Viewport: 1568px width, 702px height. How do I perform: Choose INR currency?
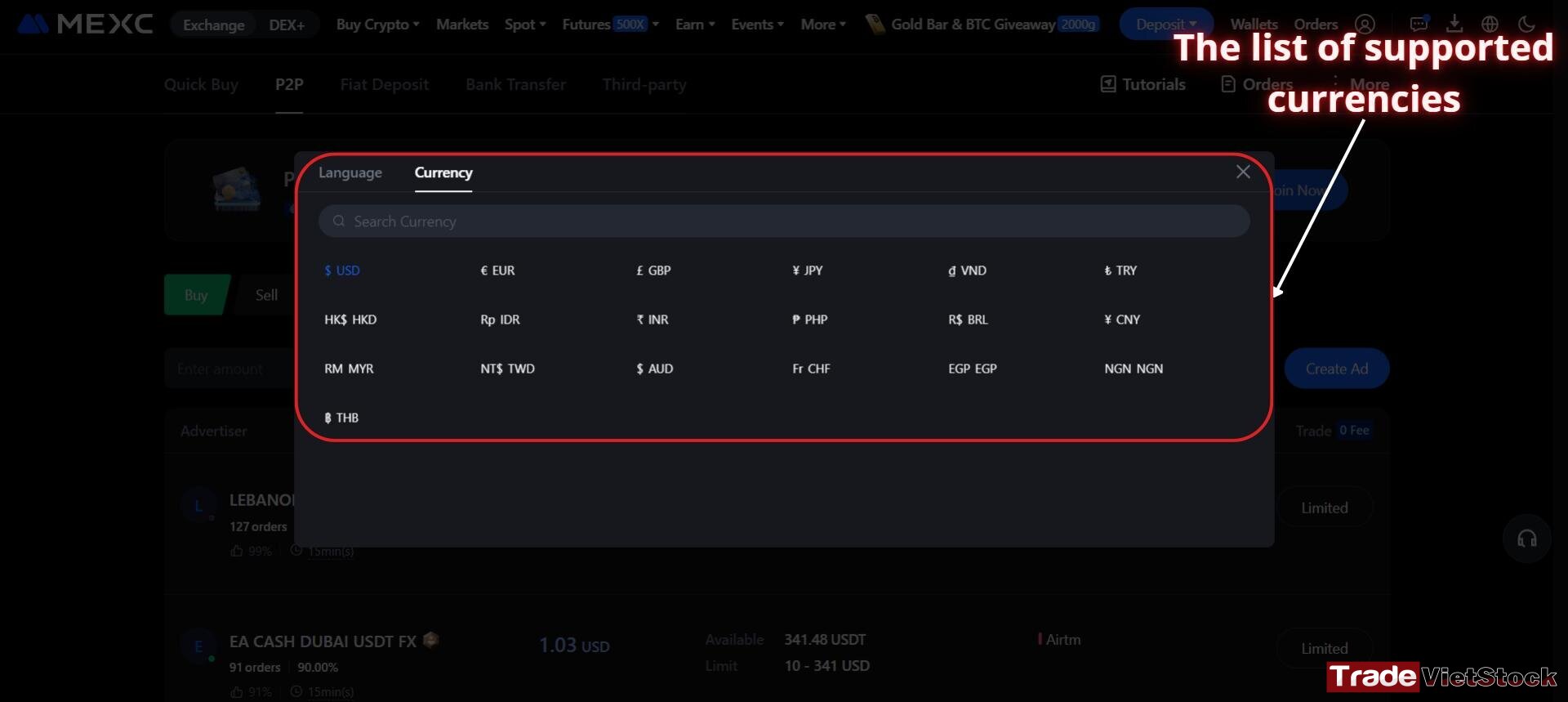click(653, 320)
